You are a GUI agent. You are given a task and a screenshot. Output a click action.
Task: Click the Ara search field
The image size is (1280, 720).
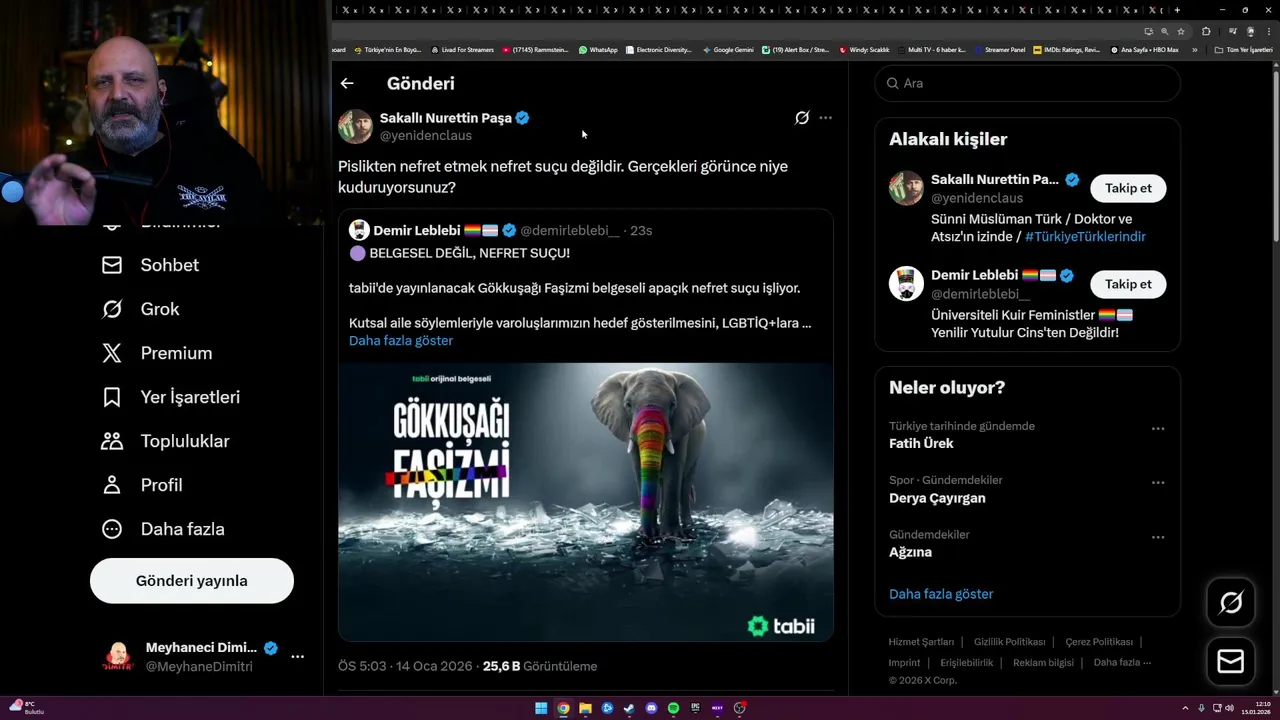pyautogui.click(x=1028, y=83)
